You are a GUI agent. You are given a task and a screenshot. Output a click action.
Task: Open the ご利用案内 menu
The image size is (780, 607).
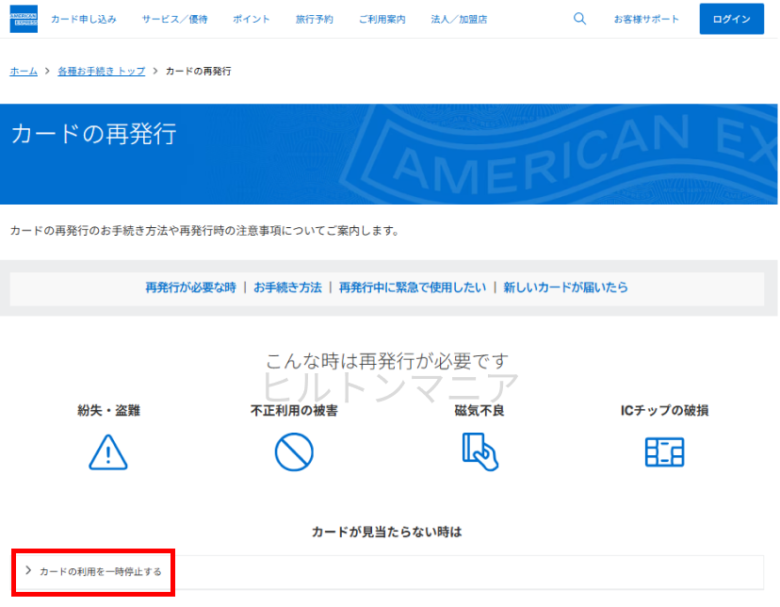point(382,19)
